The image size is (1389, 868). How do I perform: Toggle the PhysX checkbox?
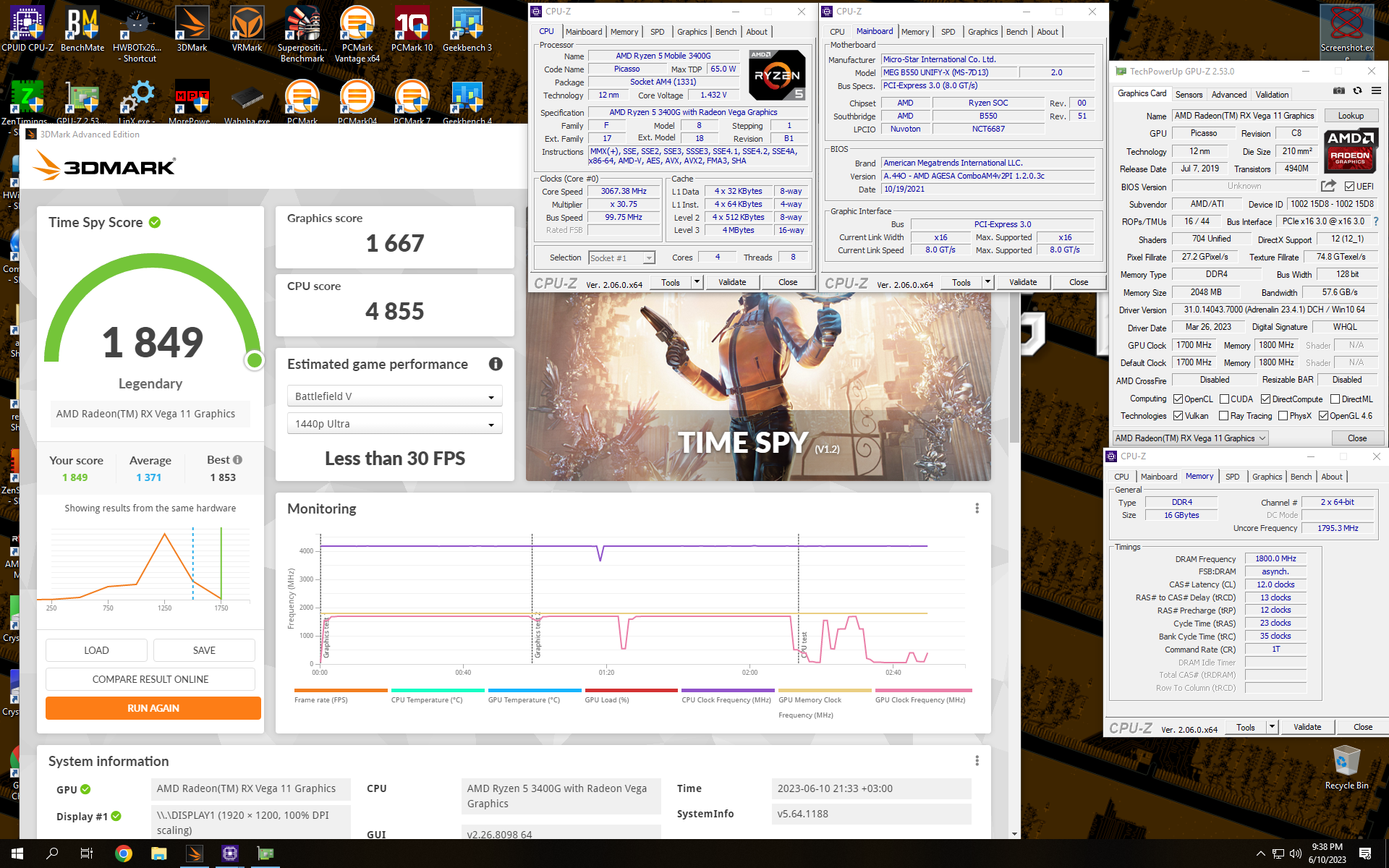(1283, 416)
